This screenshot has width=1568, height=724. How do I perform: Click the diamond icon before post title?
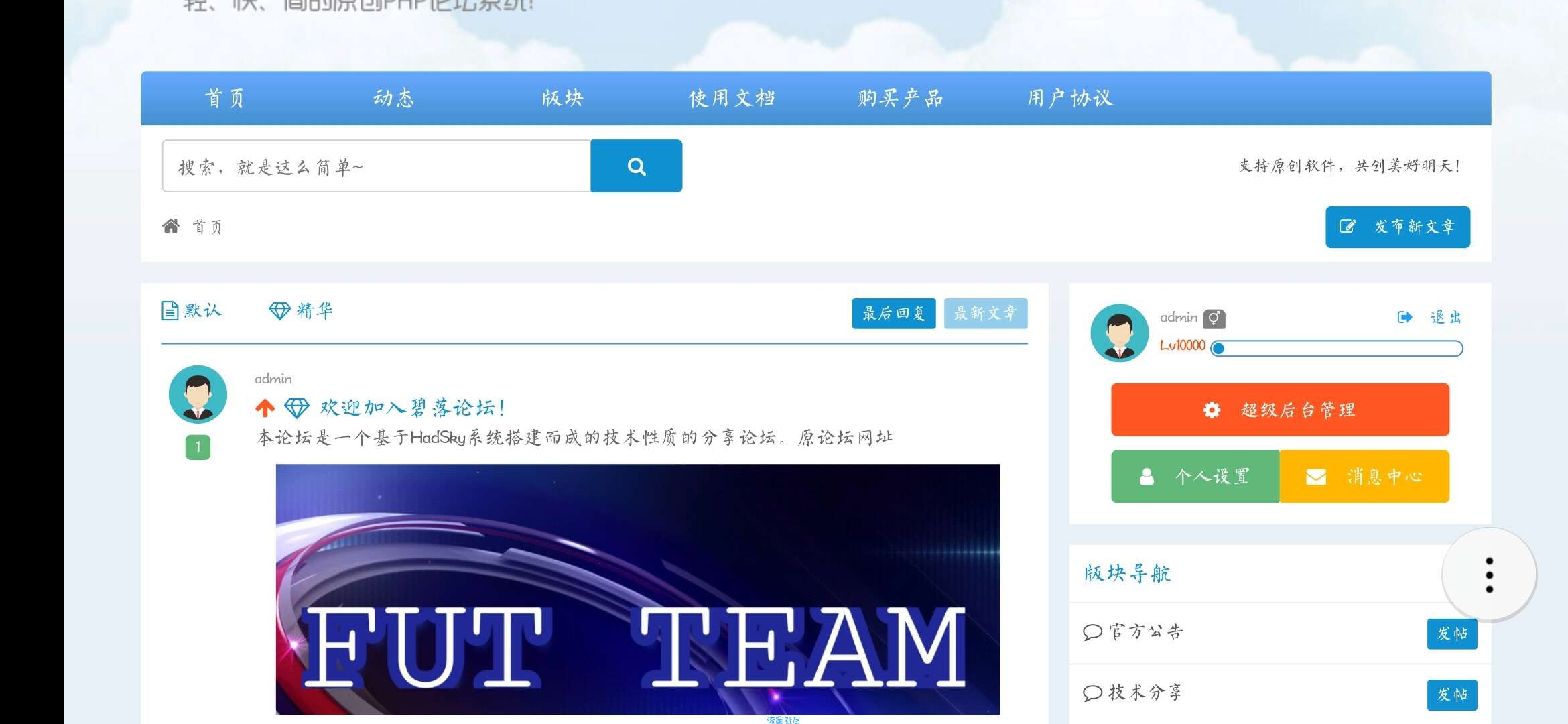296,408
